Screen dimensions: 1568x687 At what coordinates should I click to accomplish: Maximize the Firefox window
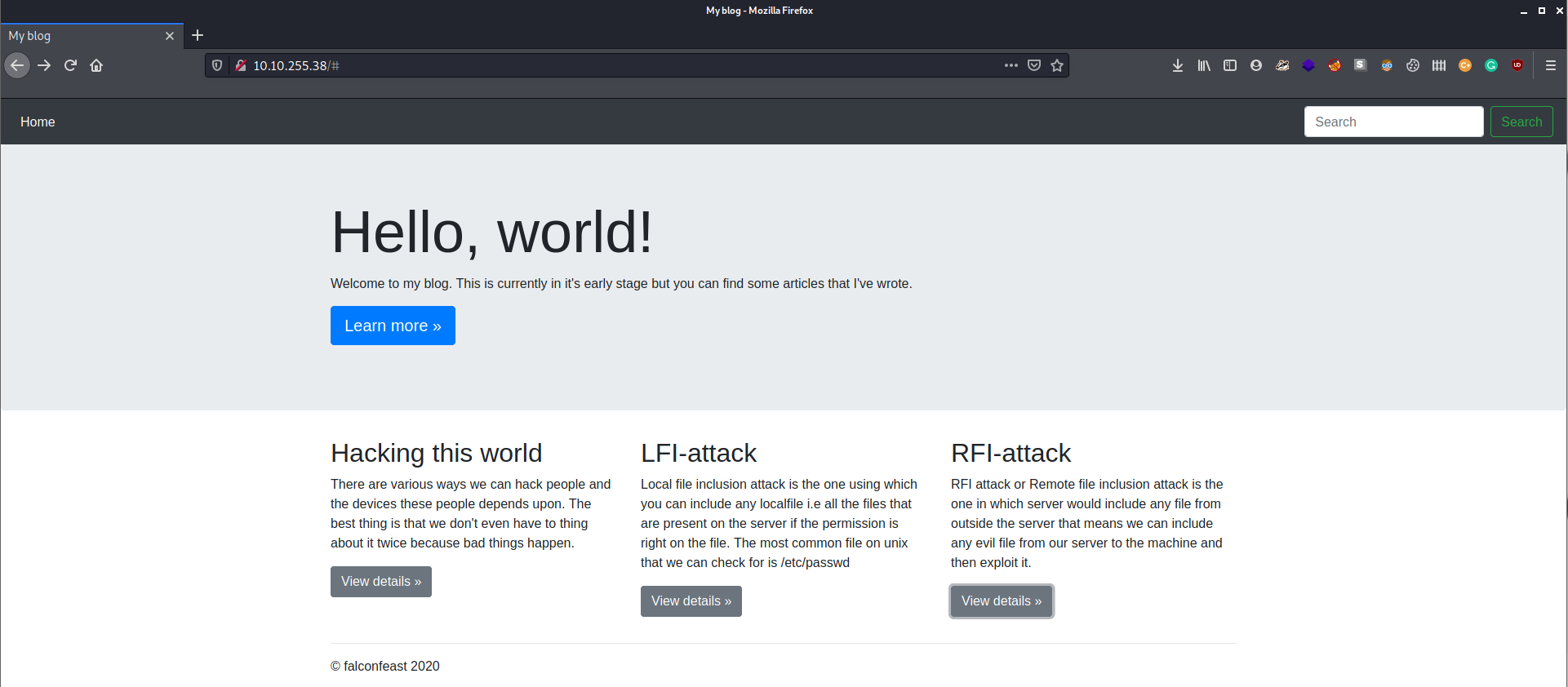pos(1542,11)
